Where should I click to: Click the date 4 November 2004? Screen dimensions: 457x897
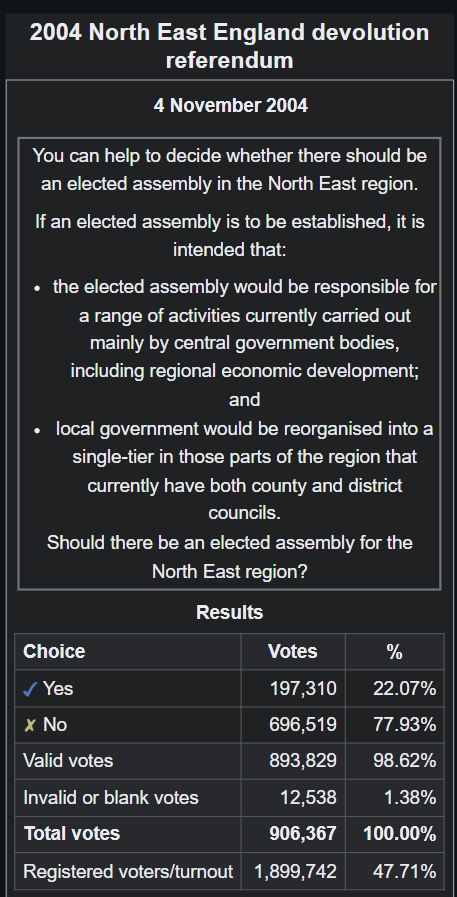click(x=231, y=105)
